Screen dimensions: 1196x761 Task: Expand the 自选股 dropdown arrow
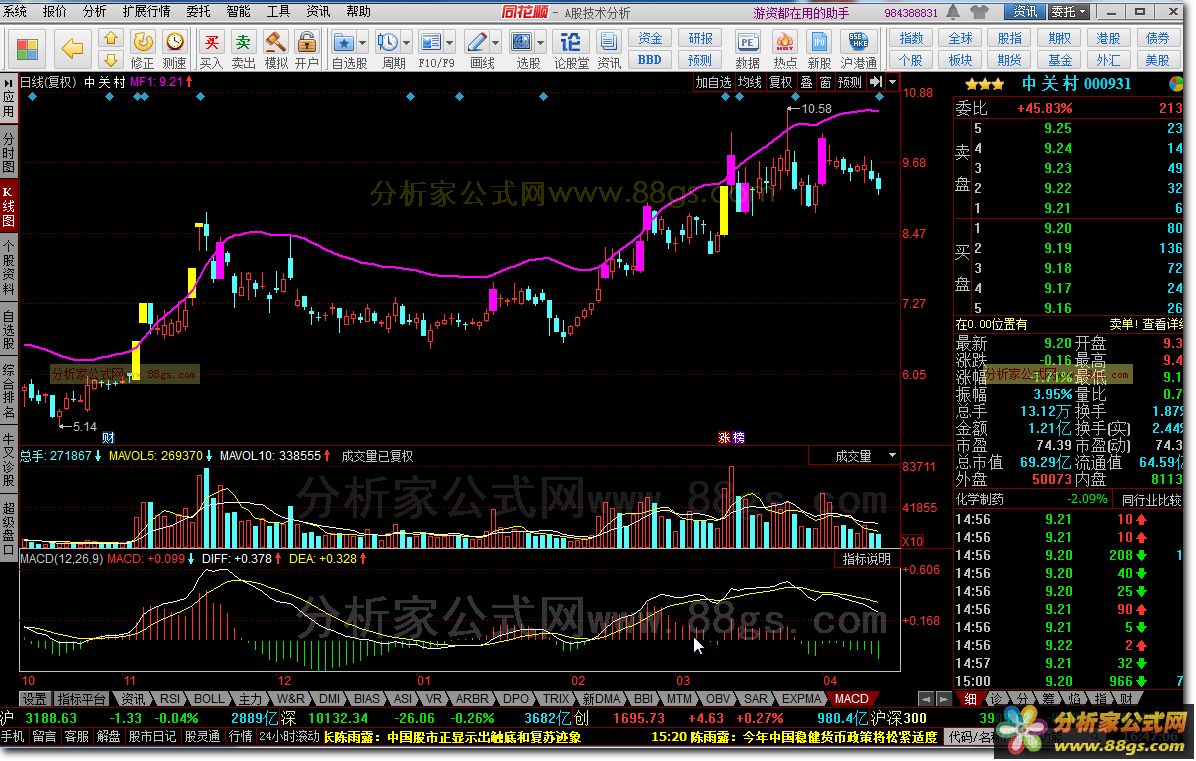(362, 42)
